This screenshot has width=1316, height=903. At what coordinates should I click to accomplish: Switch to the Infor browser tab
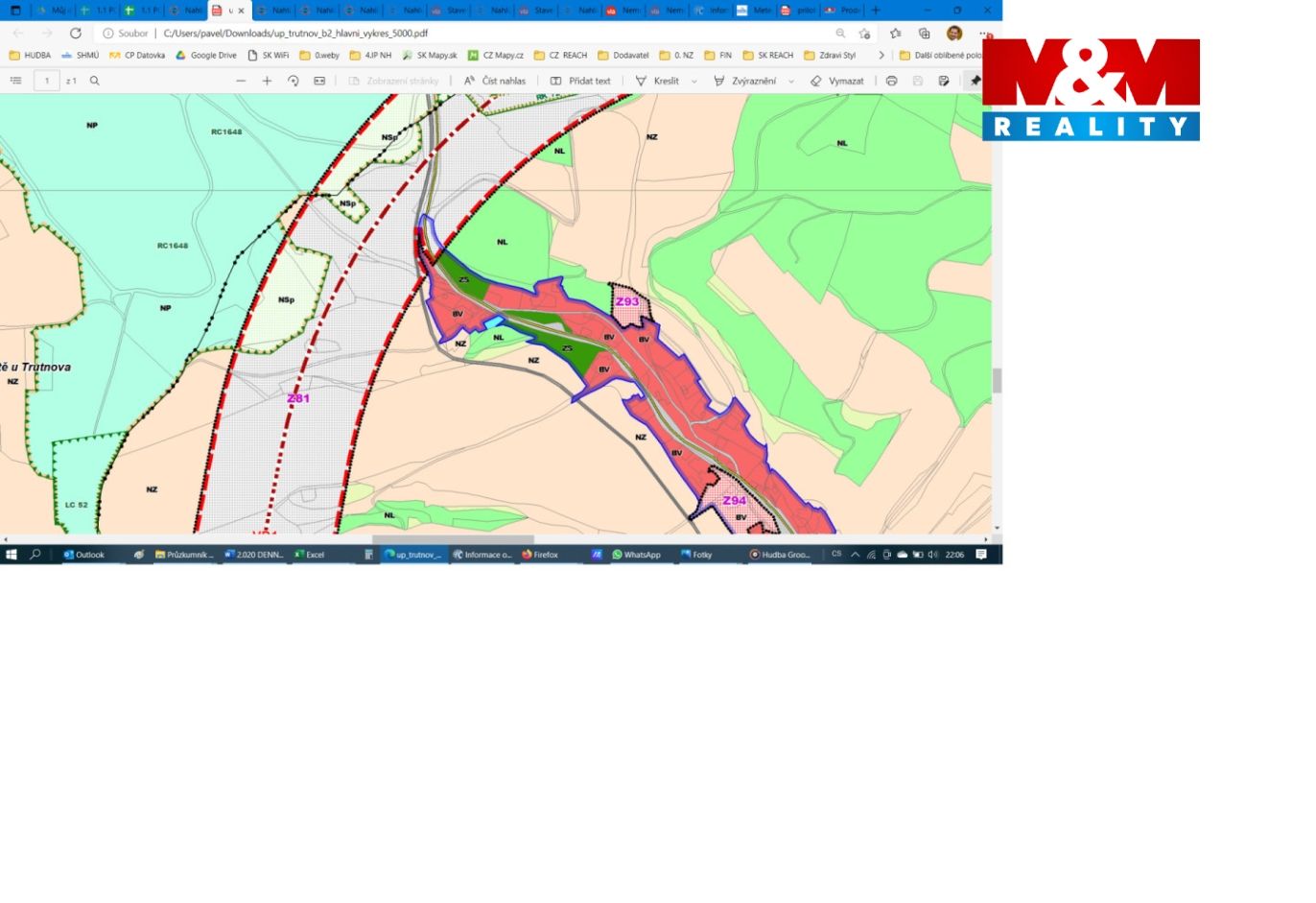[711, 11]
